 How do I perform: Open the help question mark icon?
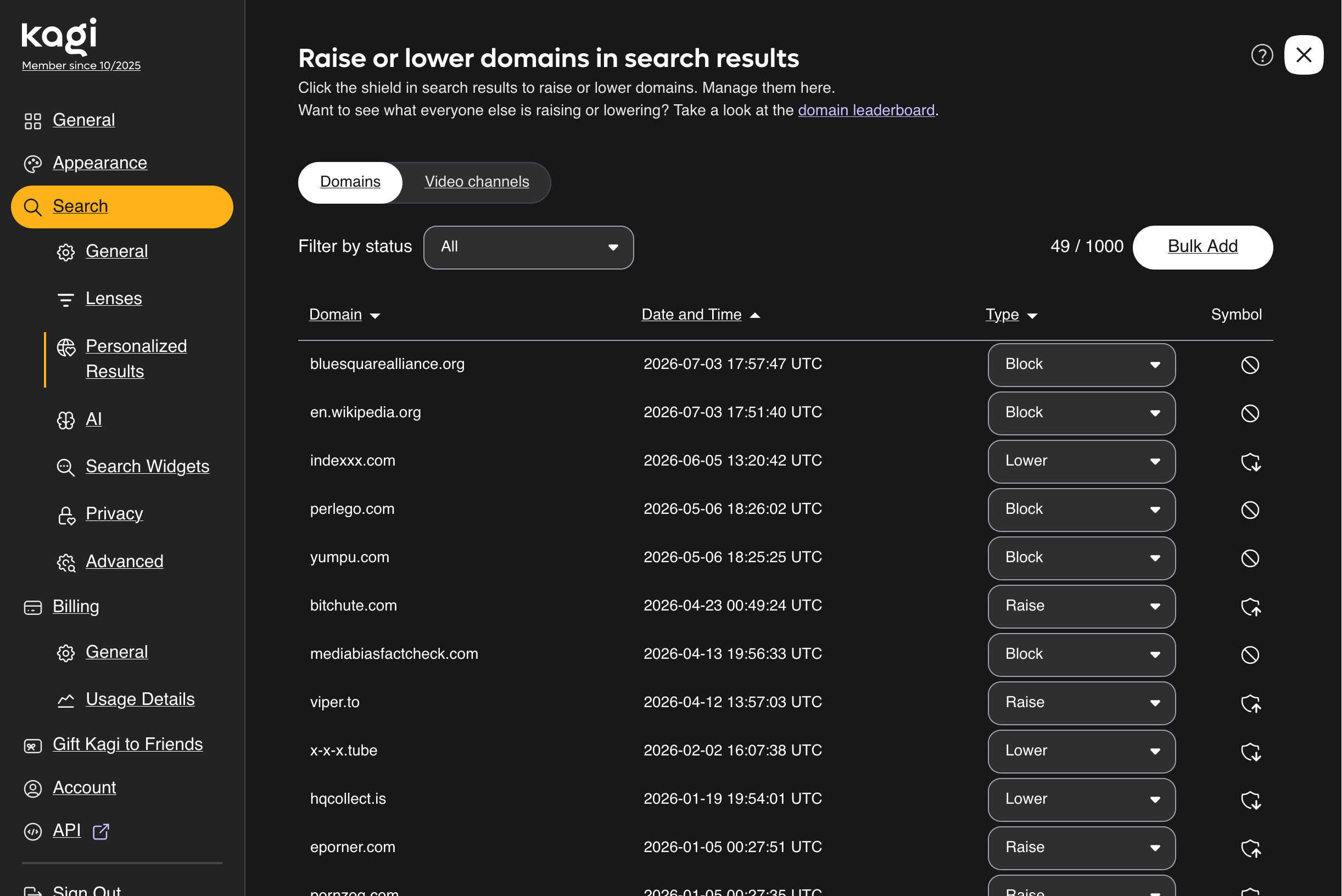click(1262, 55)
